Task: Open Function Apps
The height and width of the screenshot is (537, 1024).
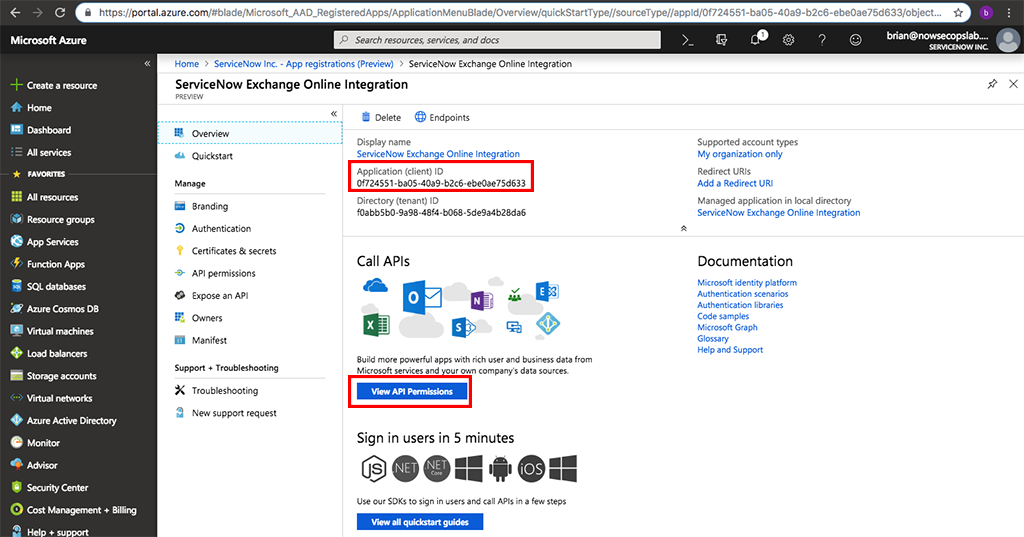Action: click(48, 264)
